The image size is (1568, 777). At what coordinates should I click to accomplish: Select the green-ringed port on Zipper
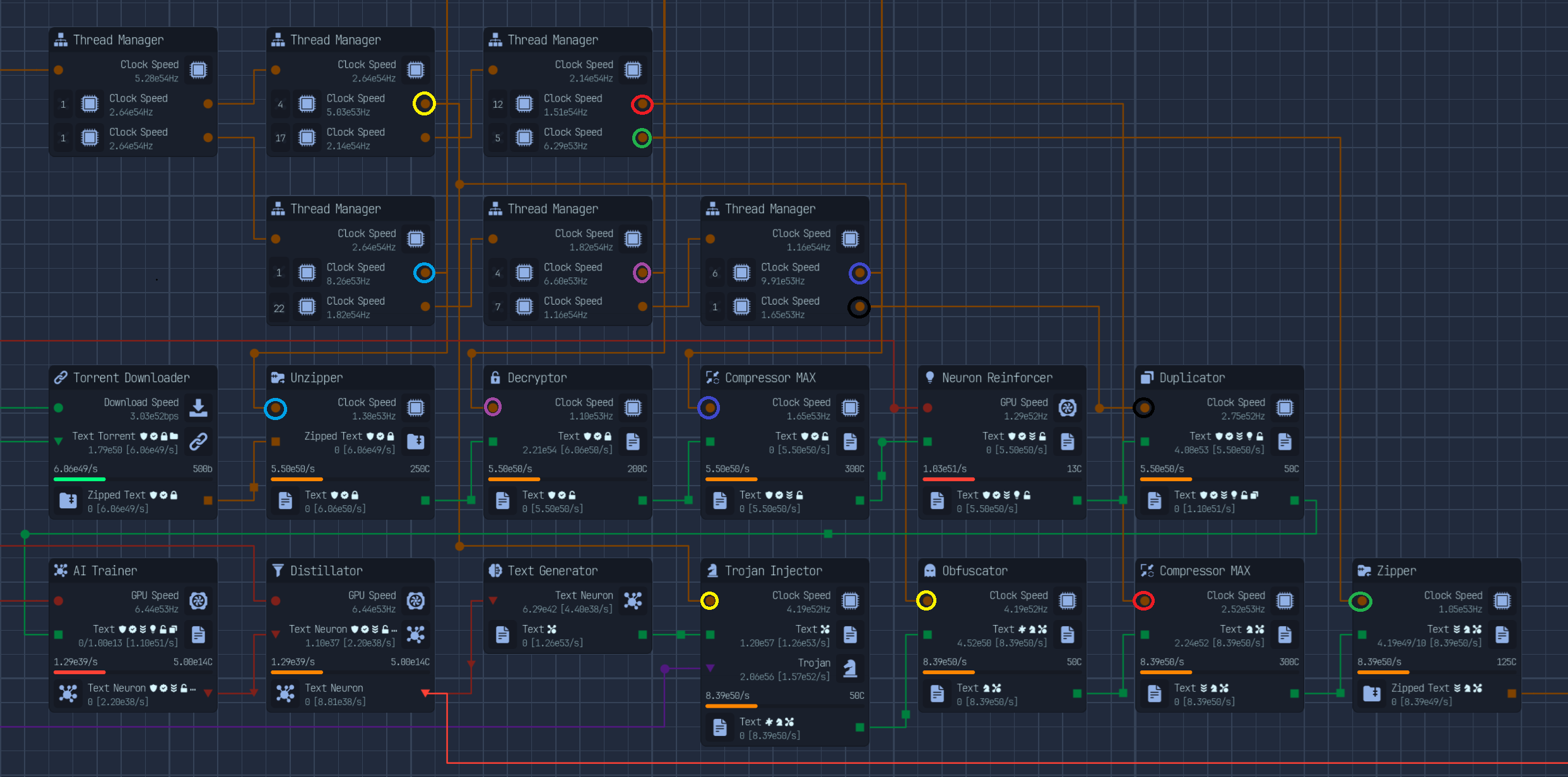click(x=1361, y=601)
